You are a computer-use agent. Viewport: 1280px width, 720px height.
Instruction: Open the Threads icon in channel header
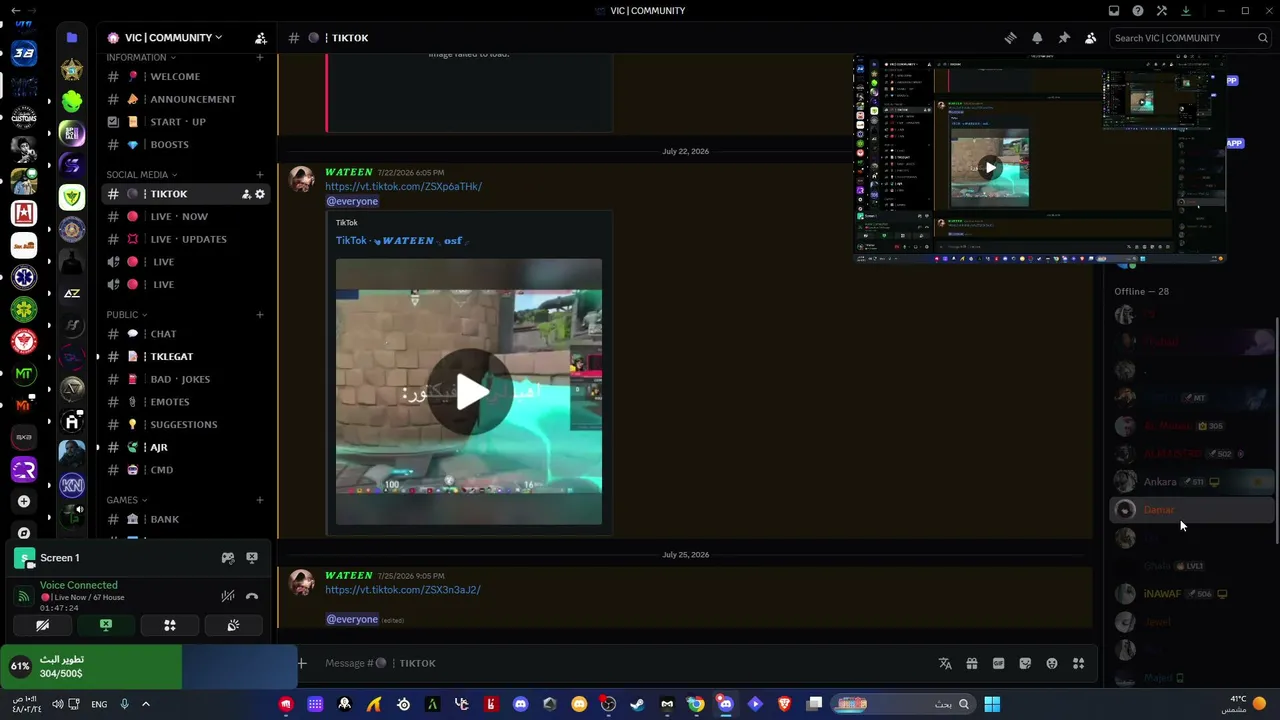tap(1010, 38)
